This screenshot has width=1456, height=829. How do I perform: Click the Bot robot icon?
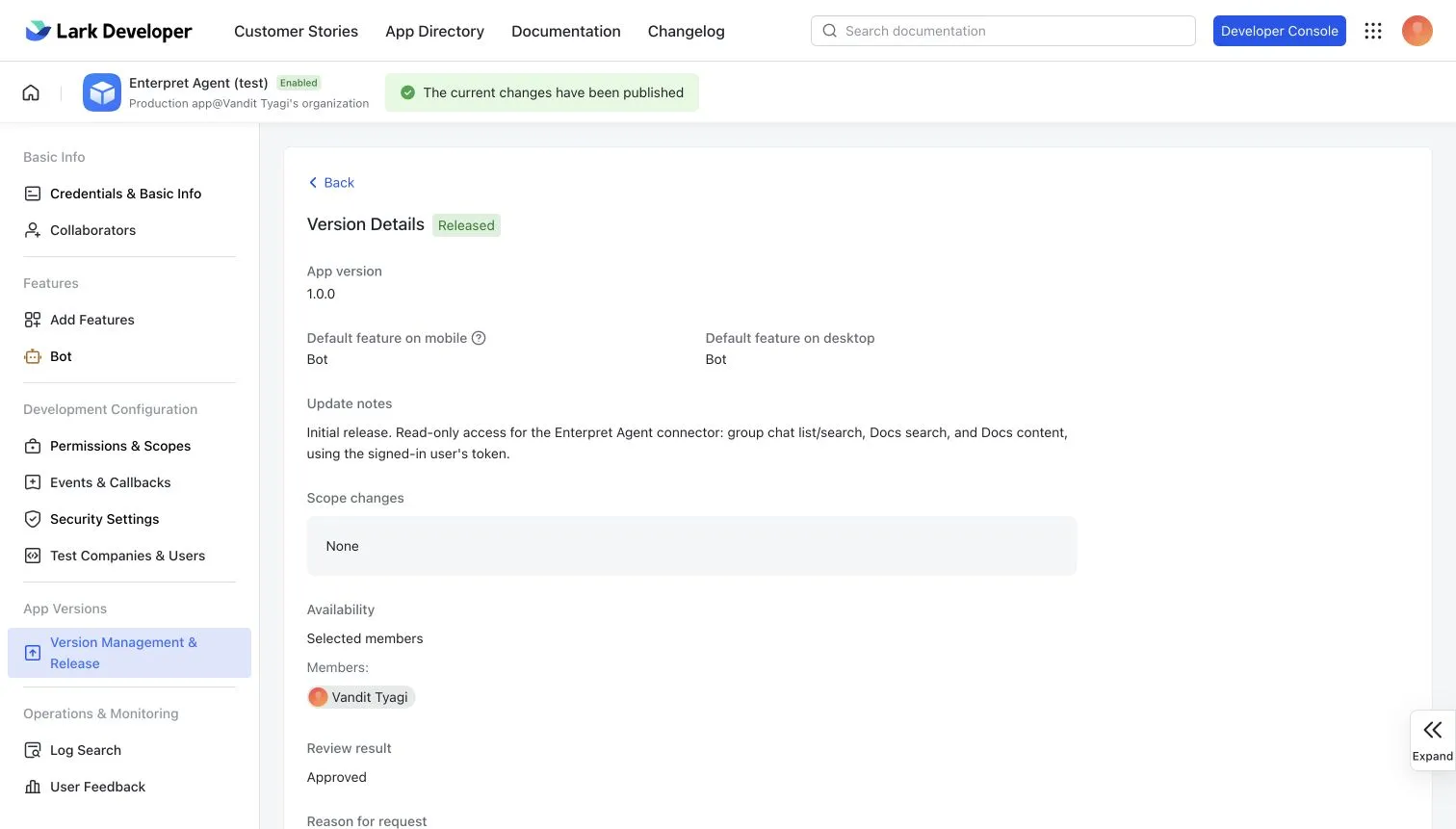coord(33,356)
